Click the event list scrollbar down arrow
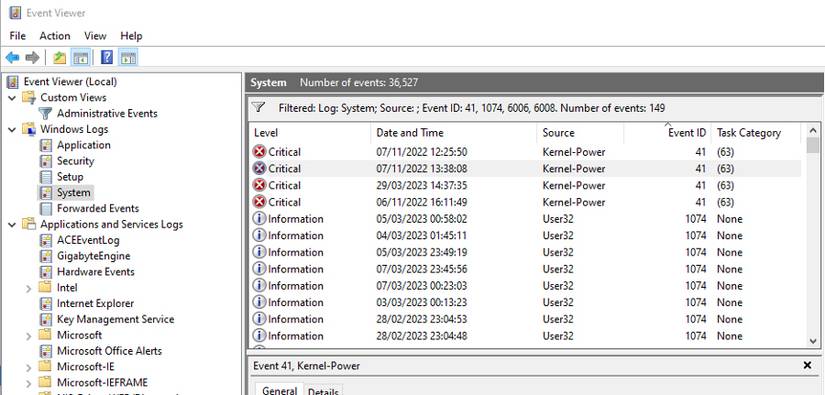The image size is (825, 395). click(x=813, y=341)
